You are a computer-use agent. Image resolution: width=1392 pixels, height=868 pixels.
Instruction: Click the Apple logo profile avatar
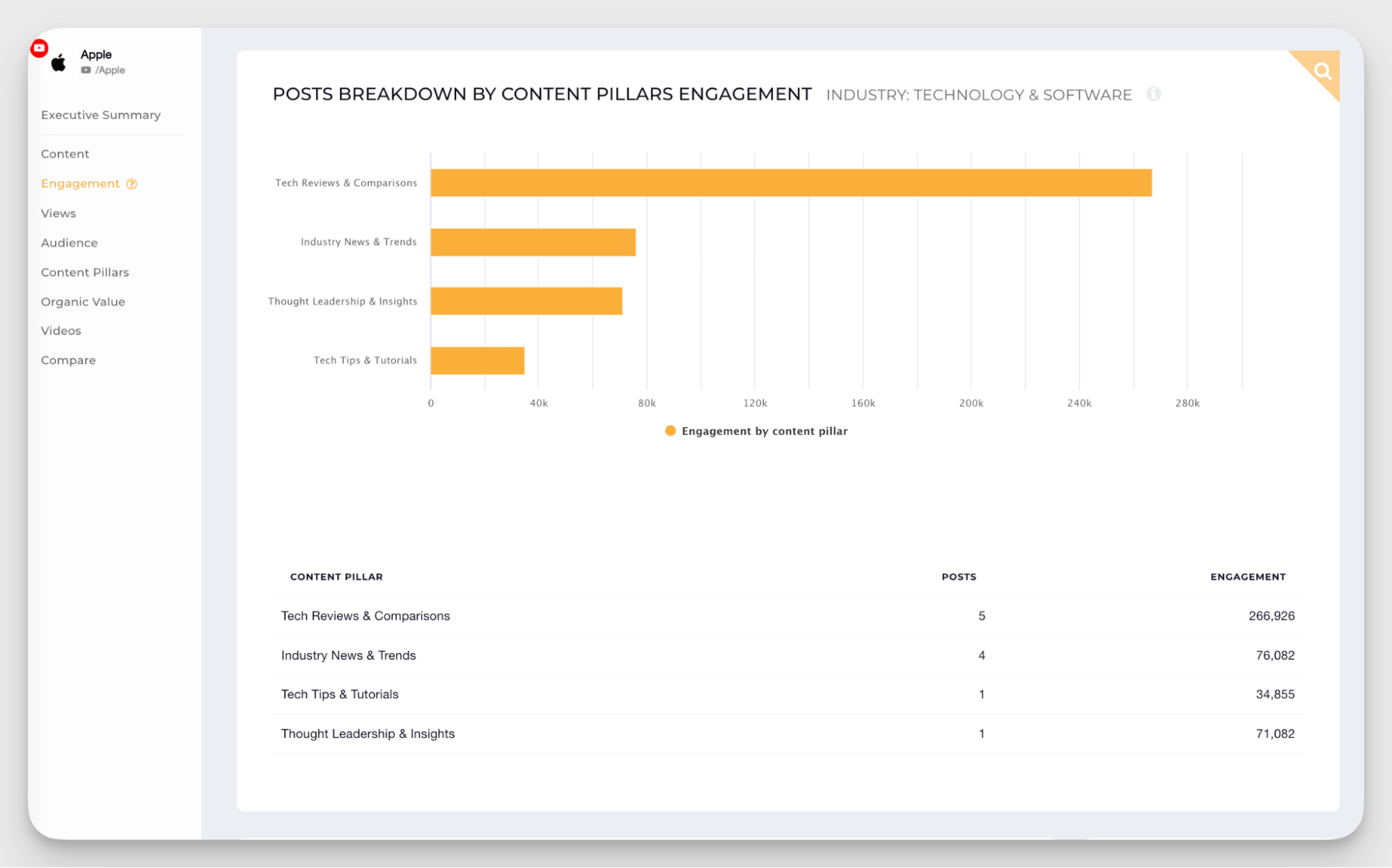point(58,62)
